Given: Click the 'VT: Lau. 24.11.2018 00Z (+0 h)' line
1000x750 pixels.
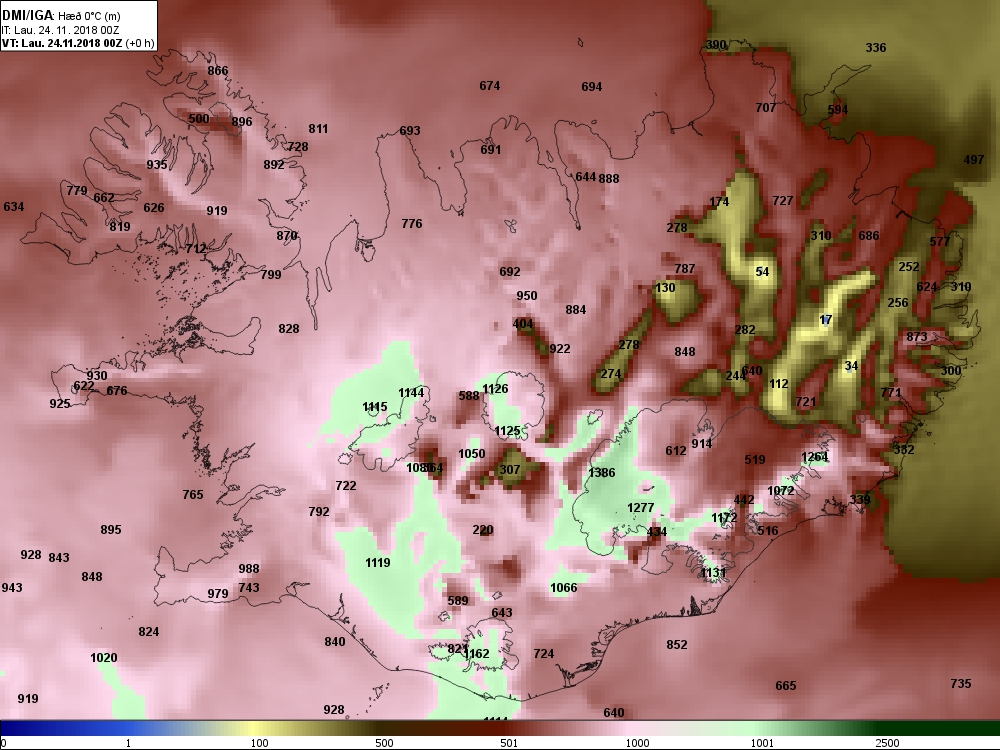Looking at the screenshot, I should click(78, 43).
